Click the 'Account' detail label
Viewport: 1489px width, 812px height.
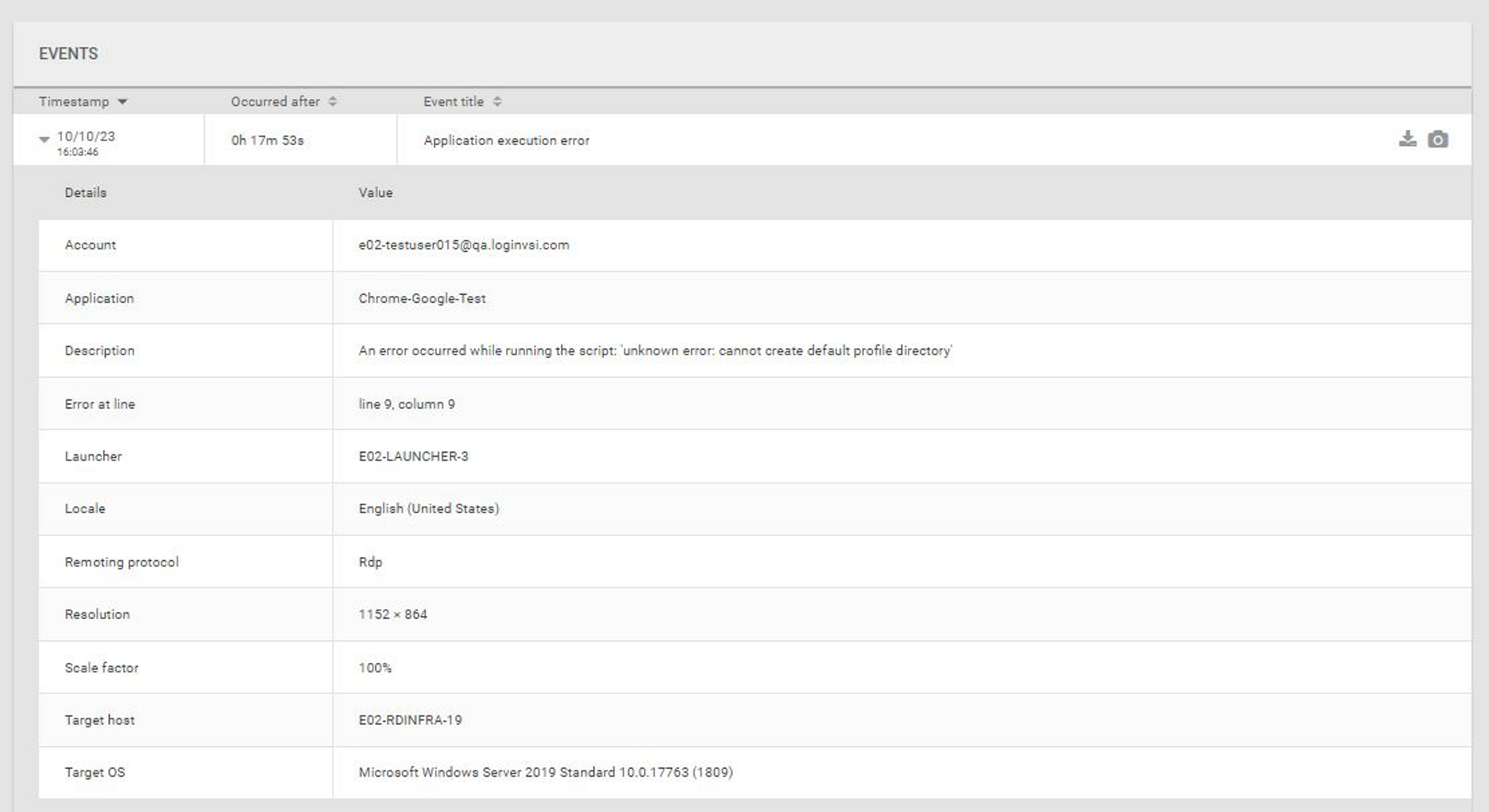point(90,245)
